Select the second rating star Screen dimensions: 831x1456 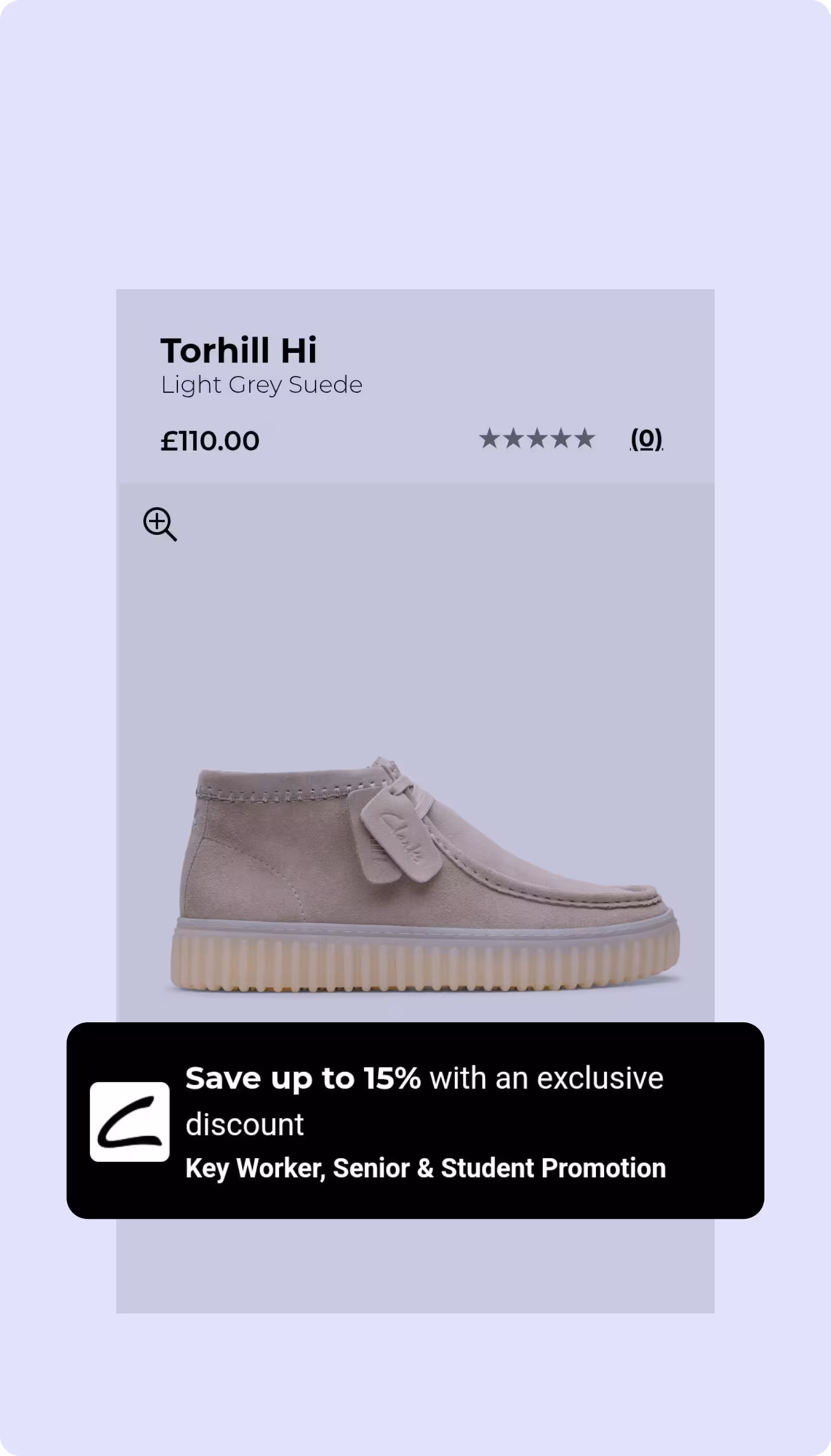[x=513, y=438]
